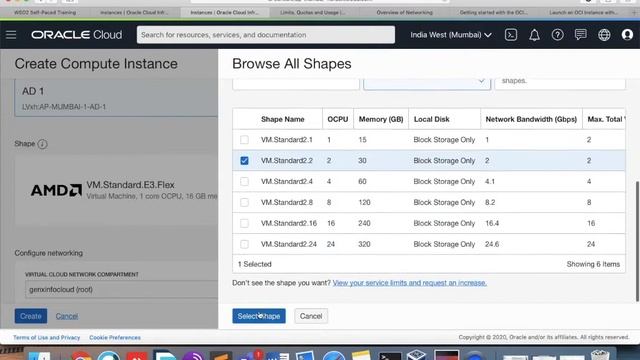The width and height of the screenshot is (640, 360).
Task: Click the Shape info icon
Action: tap(42, 144)
